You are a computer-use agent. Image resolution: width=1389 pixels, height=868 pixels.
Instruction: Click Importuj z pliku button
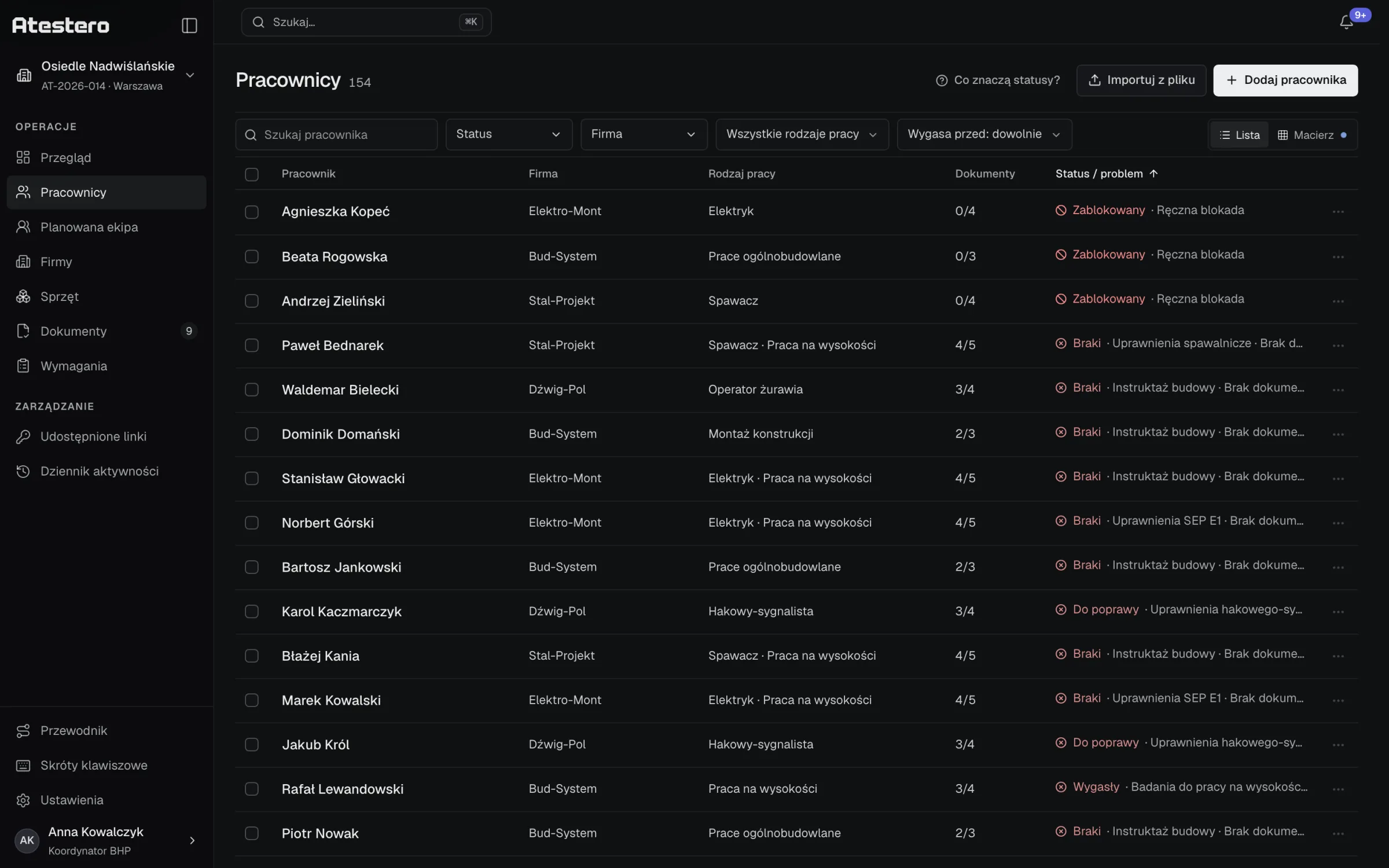pos(1141,80)
